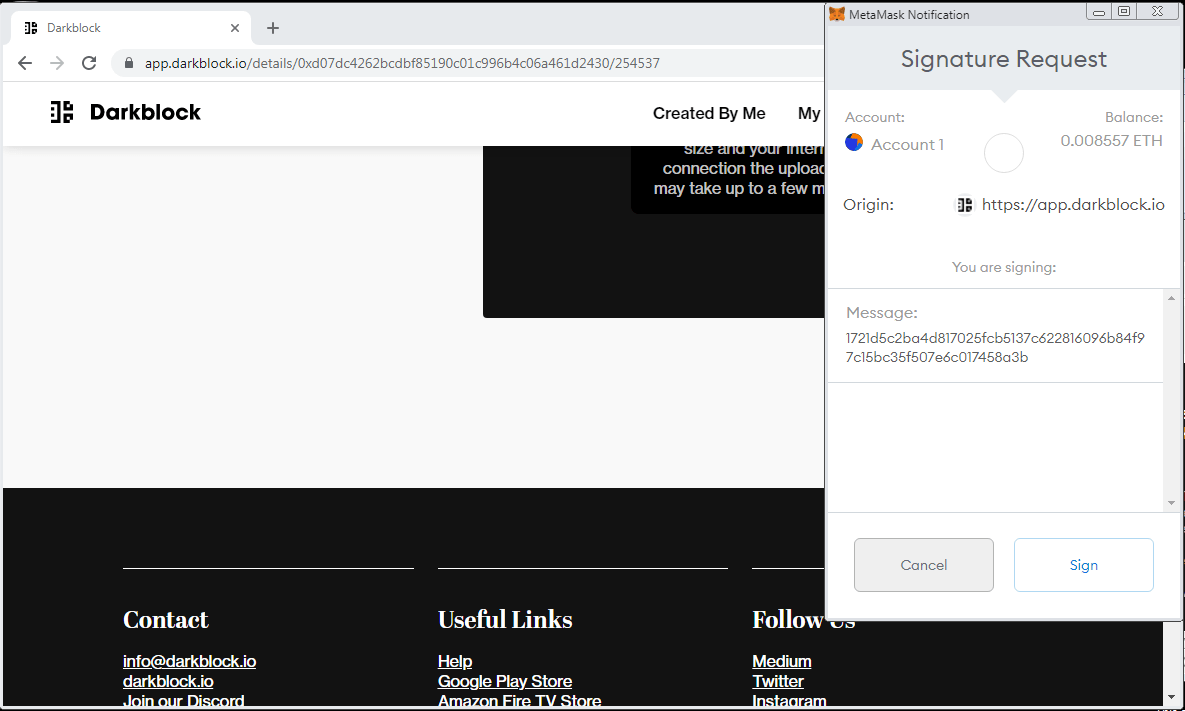Open the Medium link

pos(781,661)
